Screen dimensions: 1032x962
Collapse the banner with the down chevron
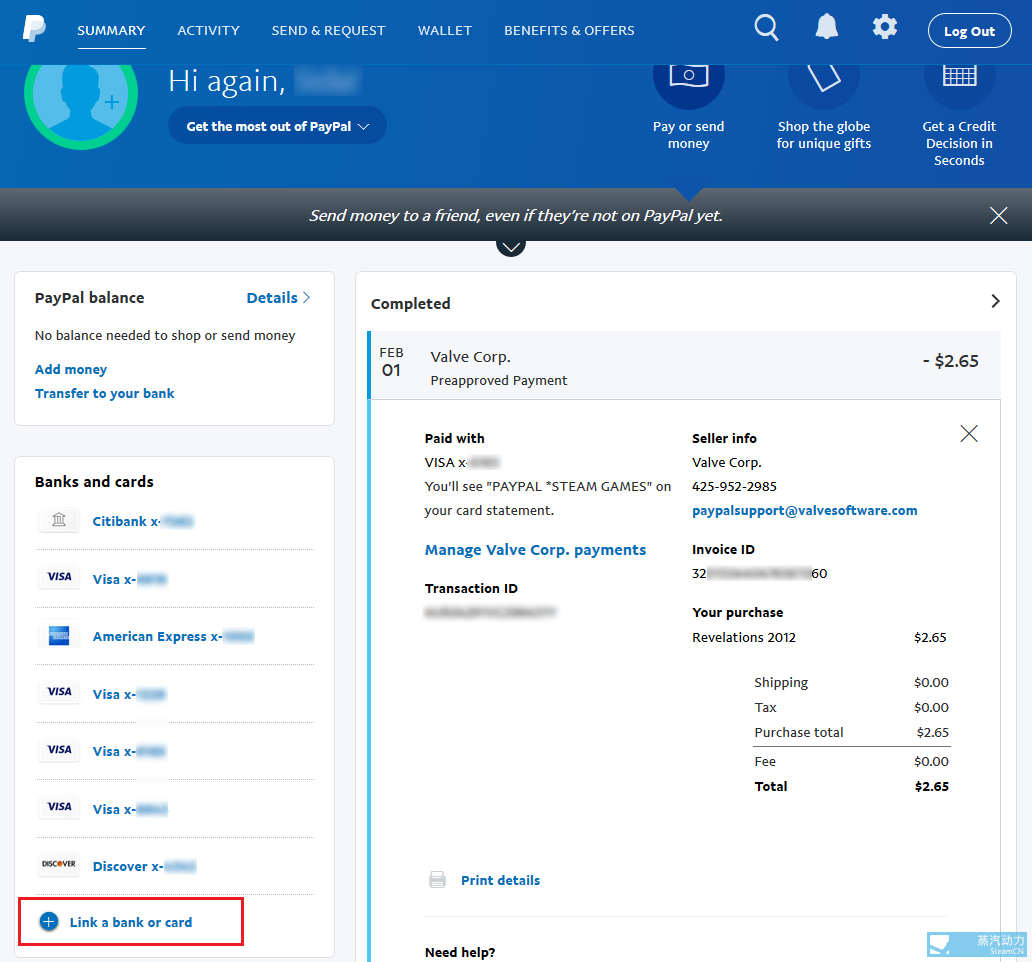click(511, 246)
